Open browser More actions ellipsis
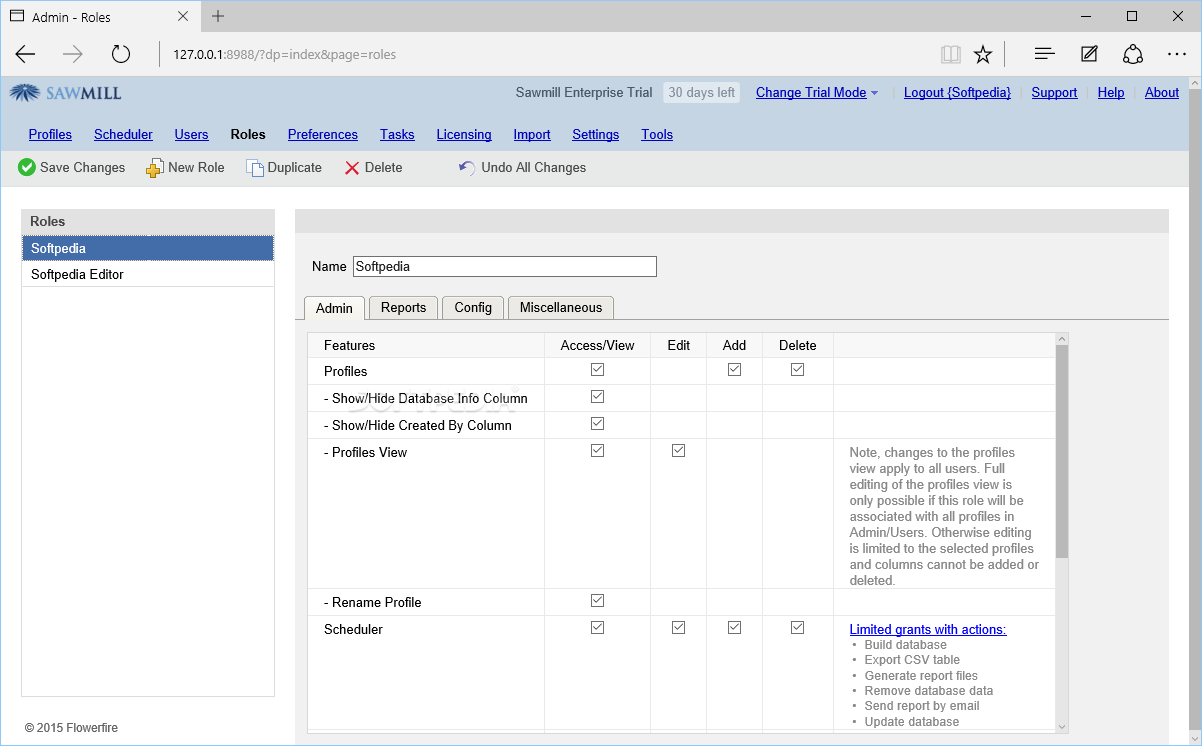Screen dimensions: 1202x746 [x=1177, y=54]
